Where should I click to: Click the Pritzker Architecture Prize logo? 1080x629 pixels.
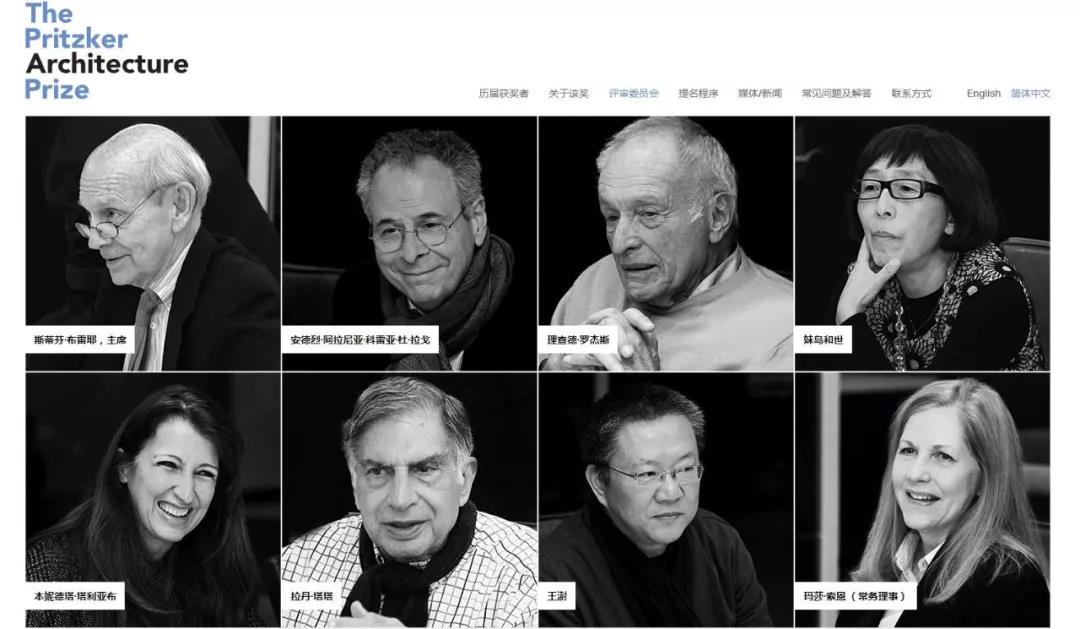click(106, 51)
